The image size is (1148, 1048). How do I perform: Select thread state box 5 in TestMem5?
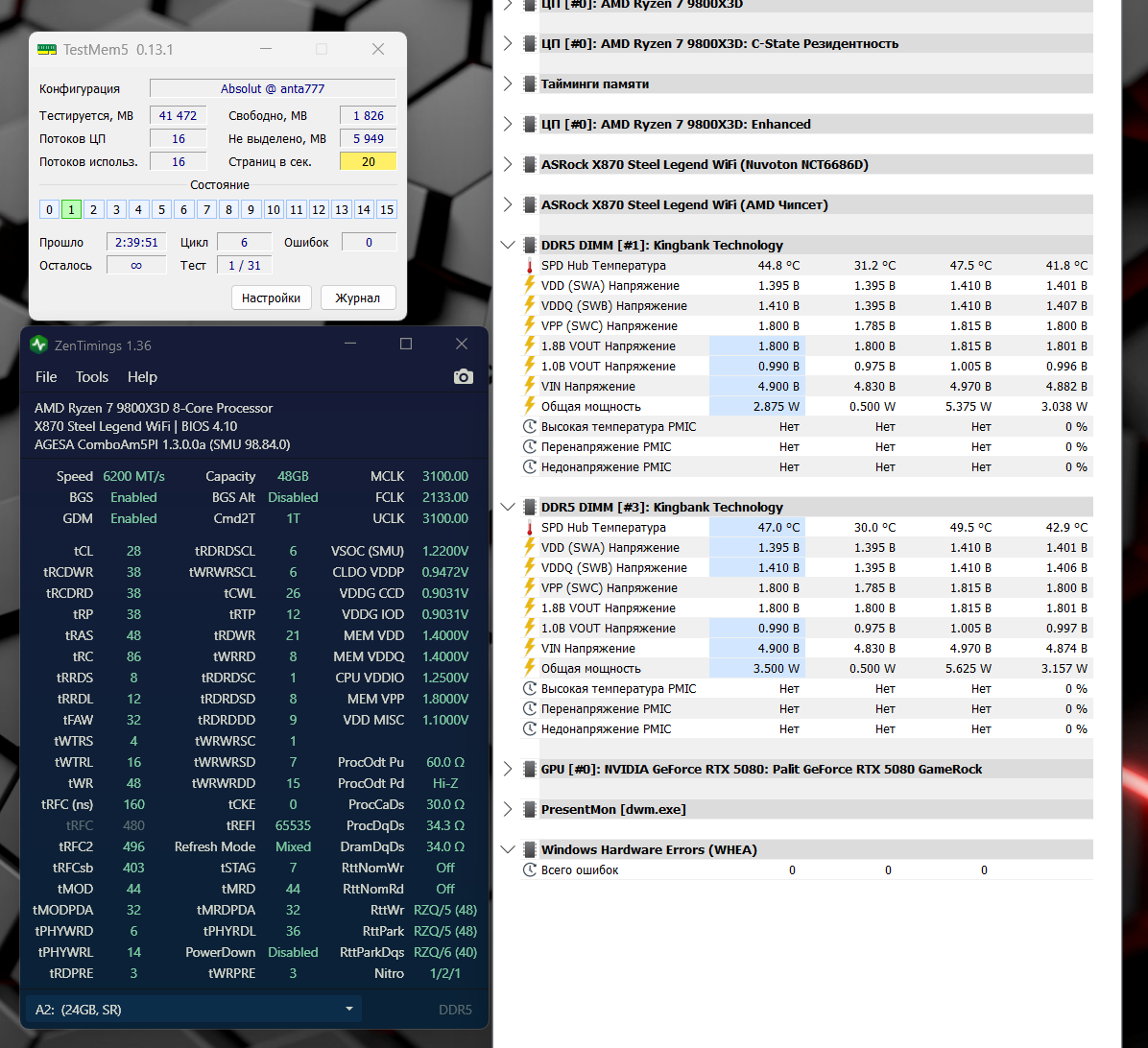[x=162, y=210]
